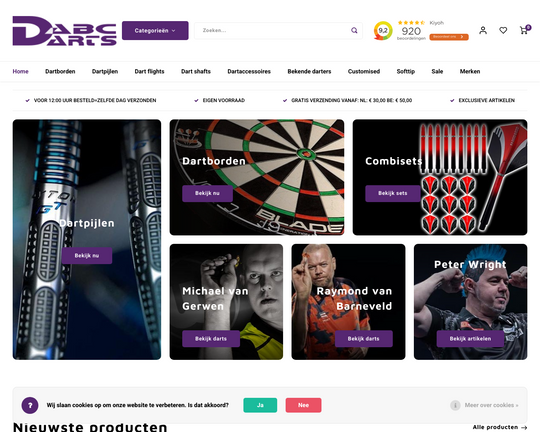
Task: Open the Peter Wright banner heading
Action: [470, 264]
